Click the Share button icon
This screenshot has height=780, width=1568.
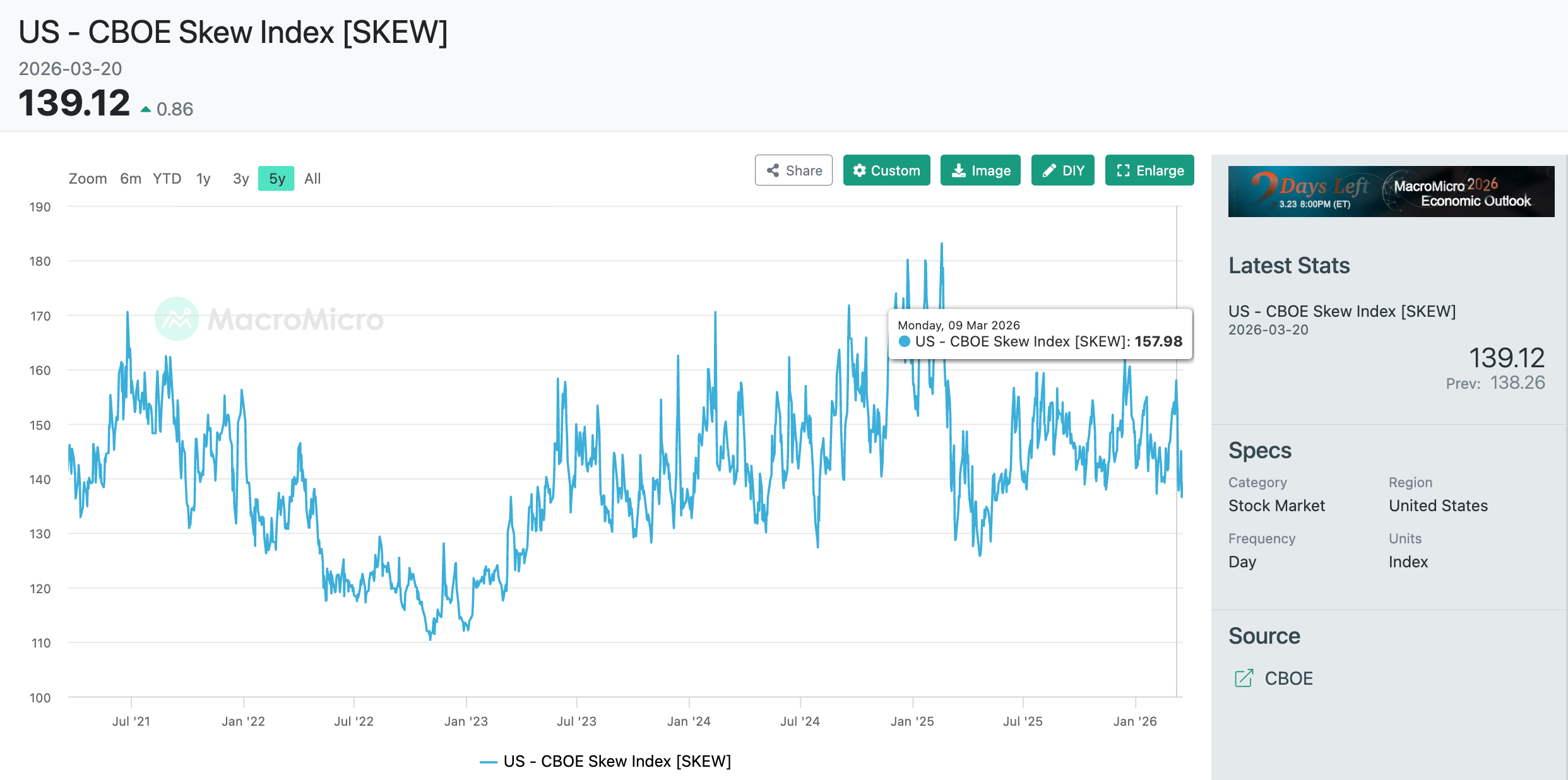pyautogui.click(x=773, y=170)
